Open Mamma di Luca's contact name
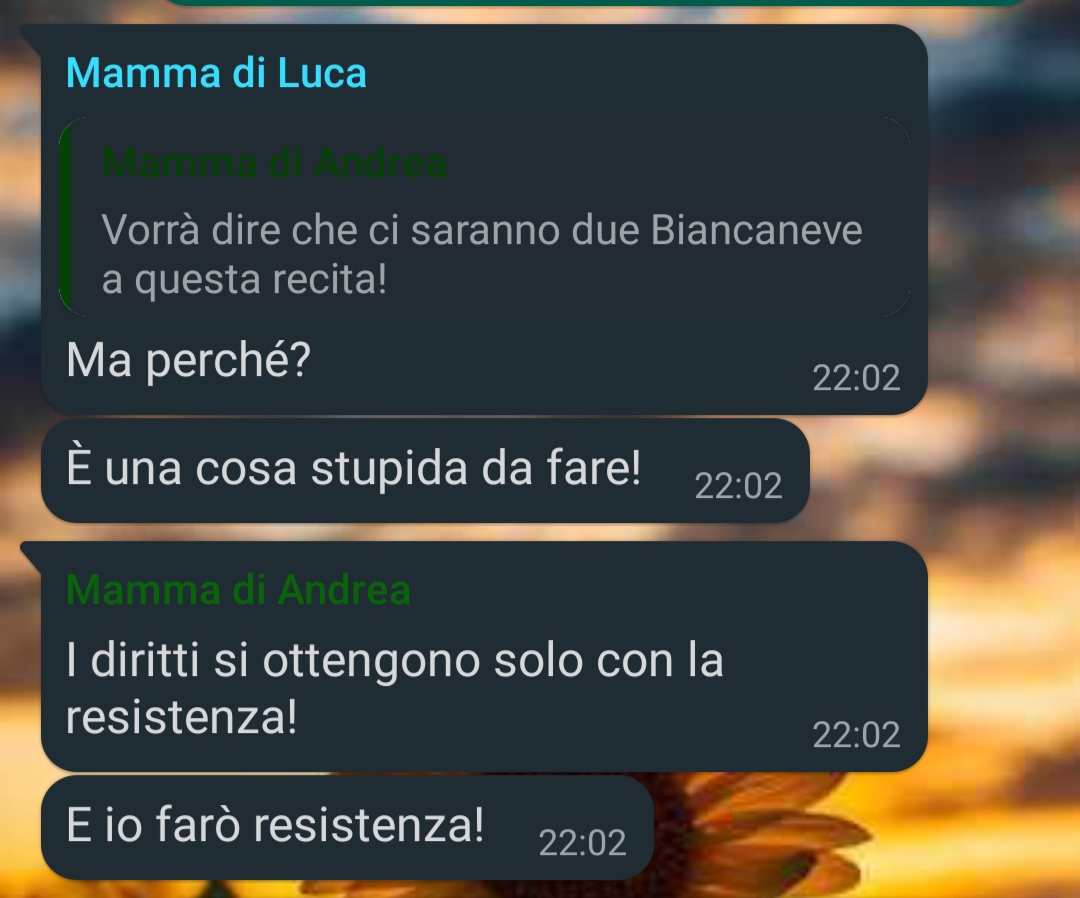This screenshot has width=1080, height=898. click(216, 73)
